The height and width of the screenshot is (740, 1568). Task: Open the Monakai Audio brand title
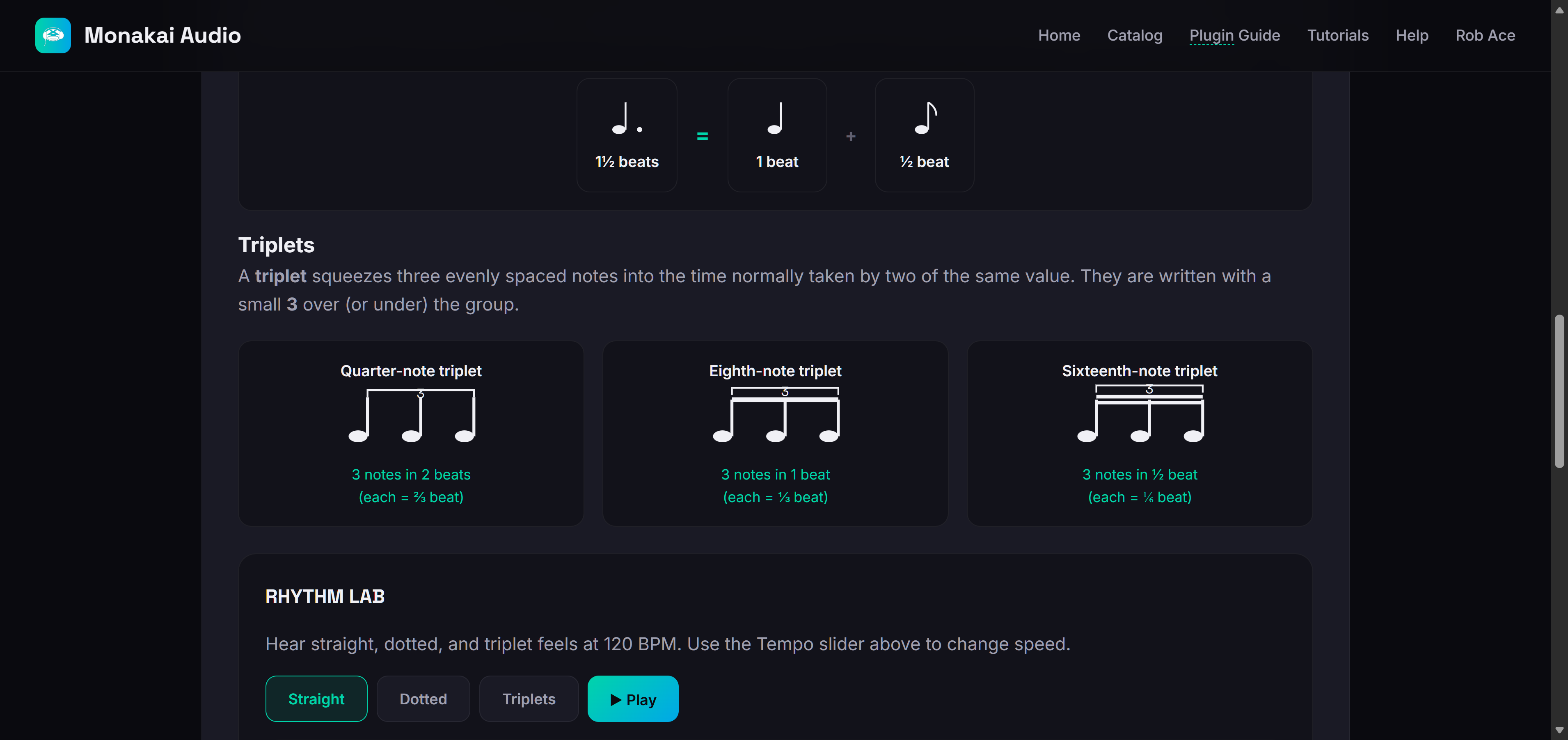[x=163, y=35]
